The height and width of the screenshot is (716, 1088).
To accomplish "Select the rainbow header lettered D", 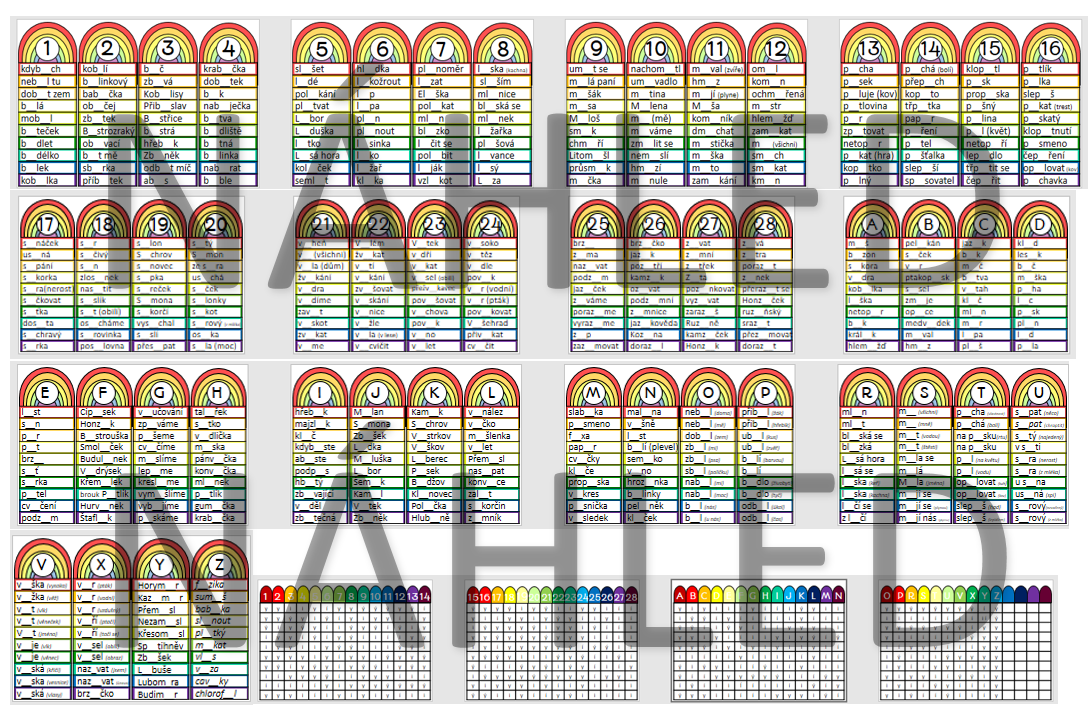I will click(1039, 221).
